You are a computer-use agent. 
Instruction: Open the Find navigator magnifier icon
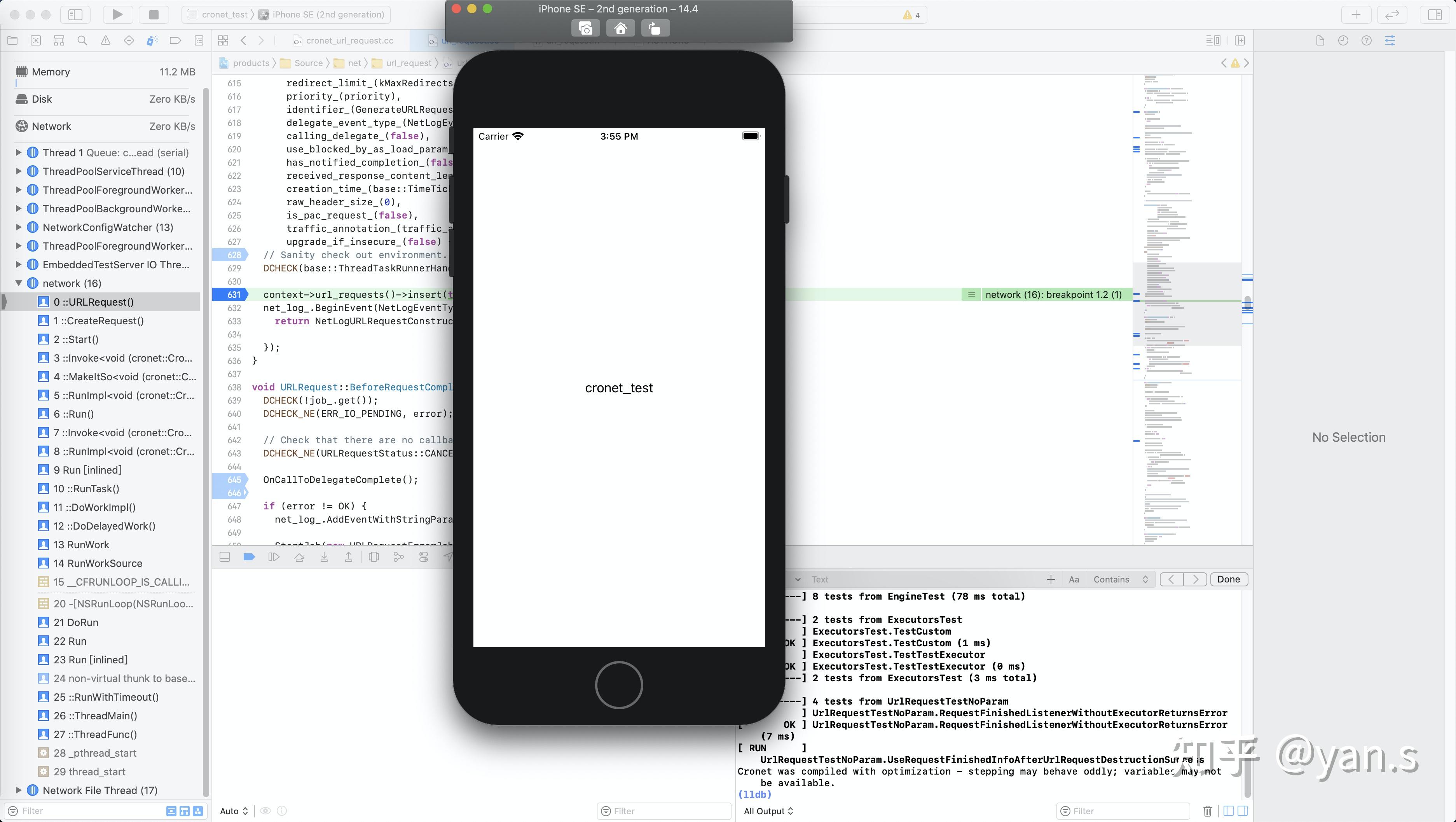coord(82,40)
